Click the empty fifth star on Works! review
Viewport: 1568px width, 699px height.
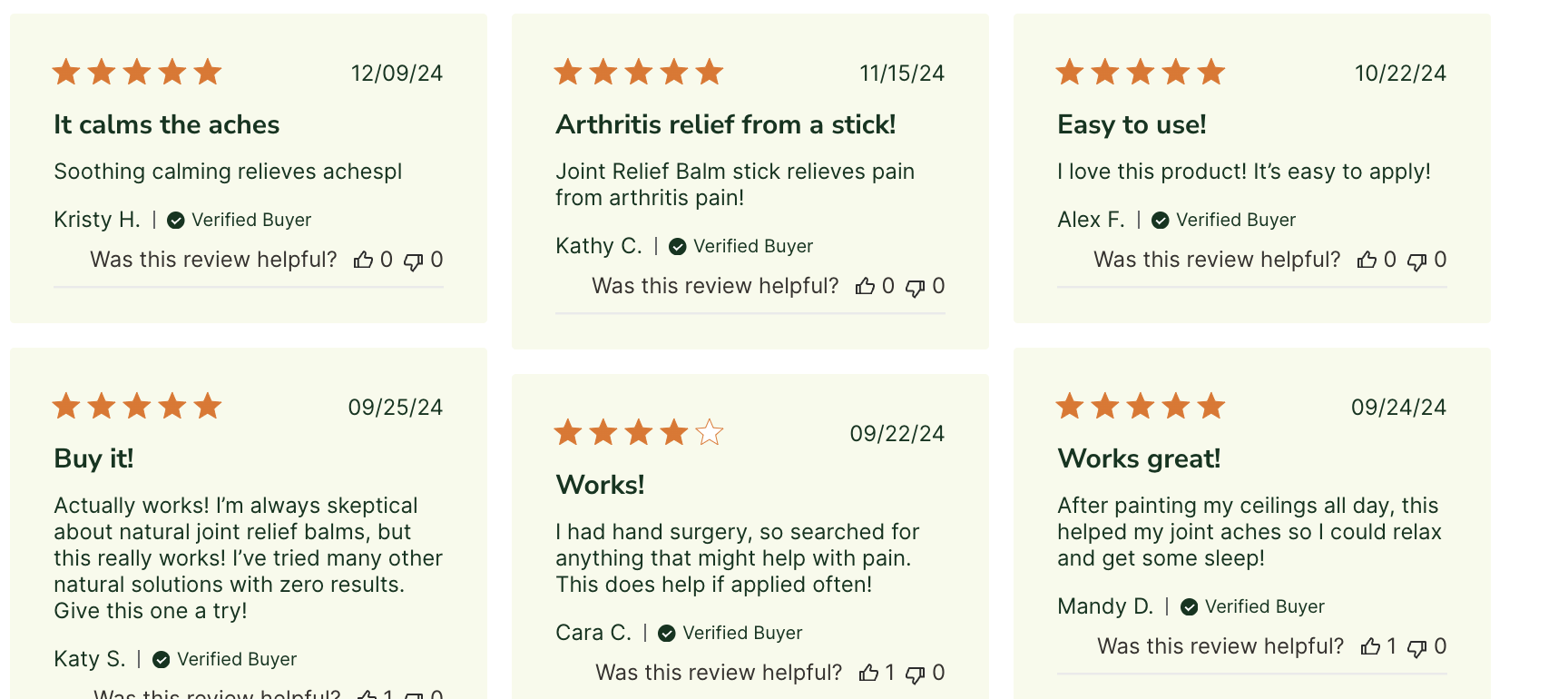tap(710, 432)
